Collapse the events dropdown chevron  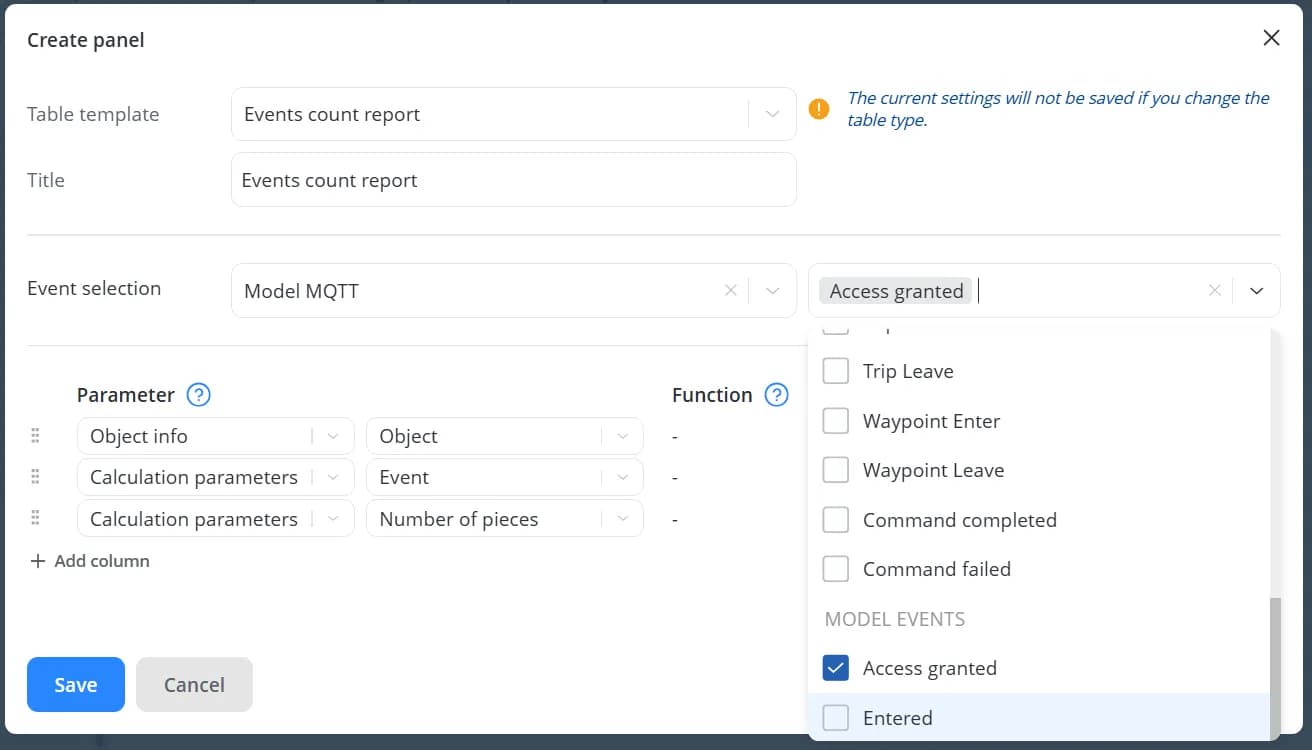point(1257,290)
